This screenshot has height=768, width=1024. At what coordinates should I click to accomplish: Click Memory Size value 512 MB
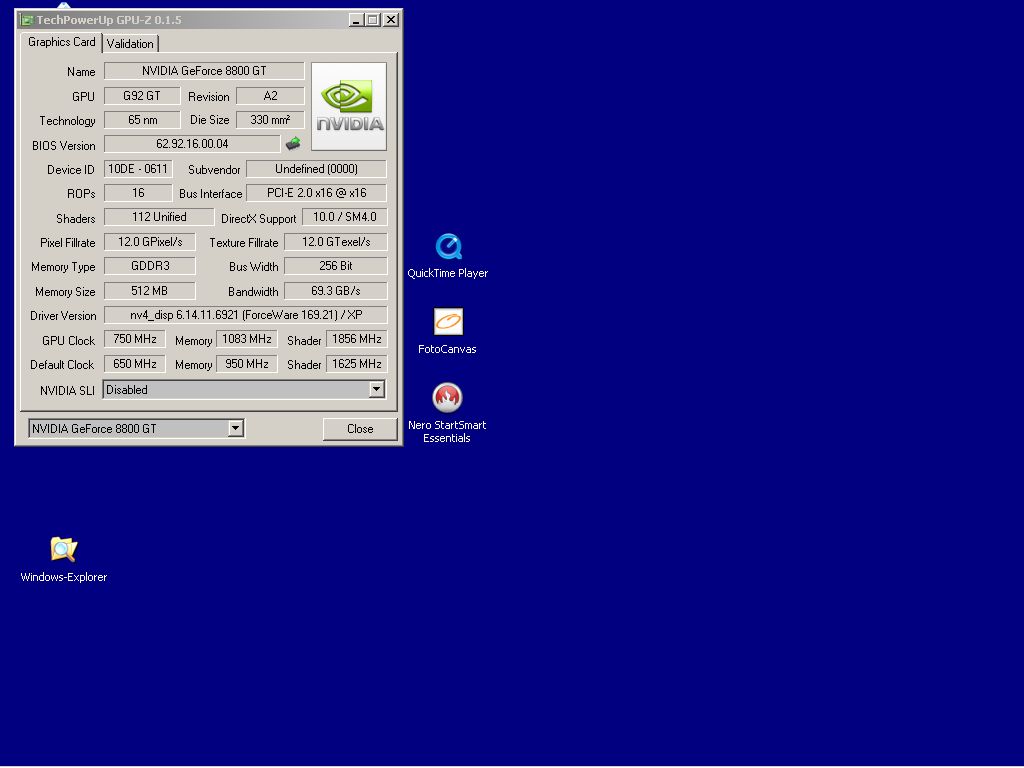(x=150, y=291)
